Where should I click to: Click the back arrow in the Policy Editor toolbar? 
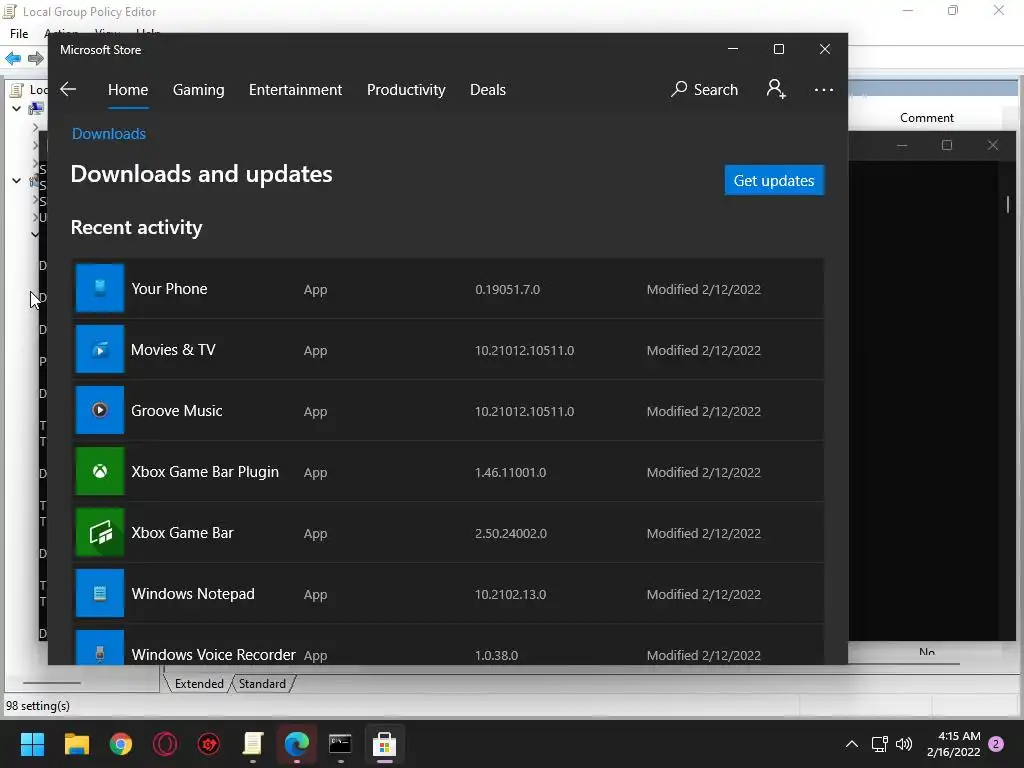[13, 58]
